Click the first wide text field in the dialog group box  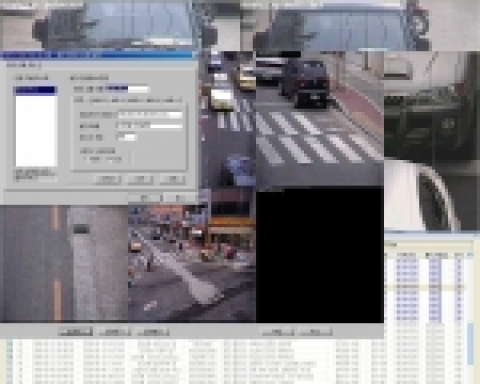(150, 114)
